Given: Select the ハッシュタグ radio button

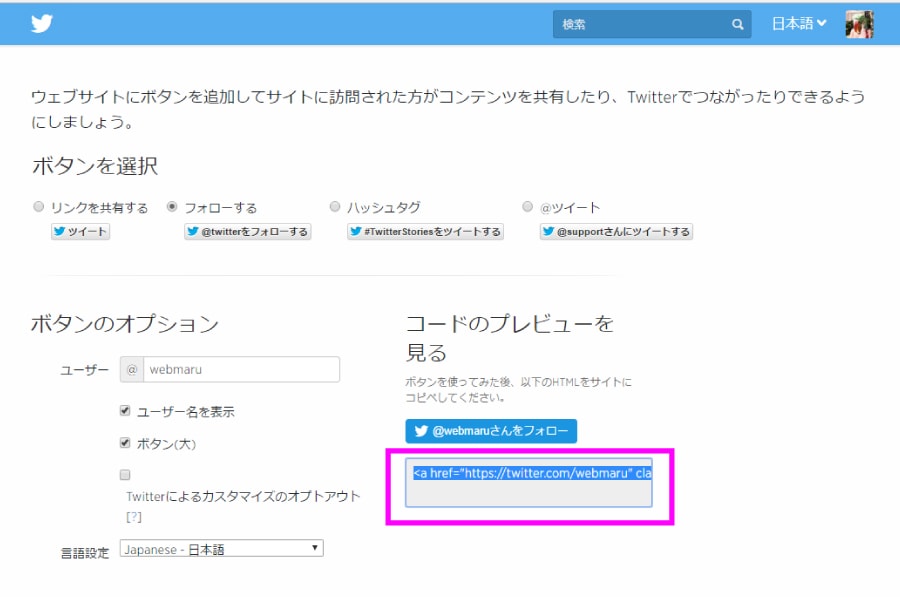Looking at the screenshot, I should (335, 207).
